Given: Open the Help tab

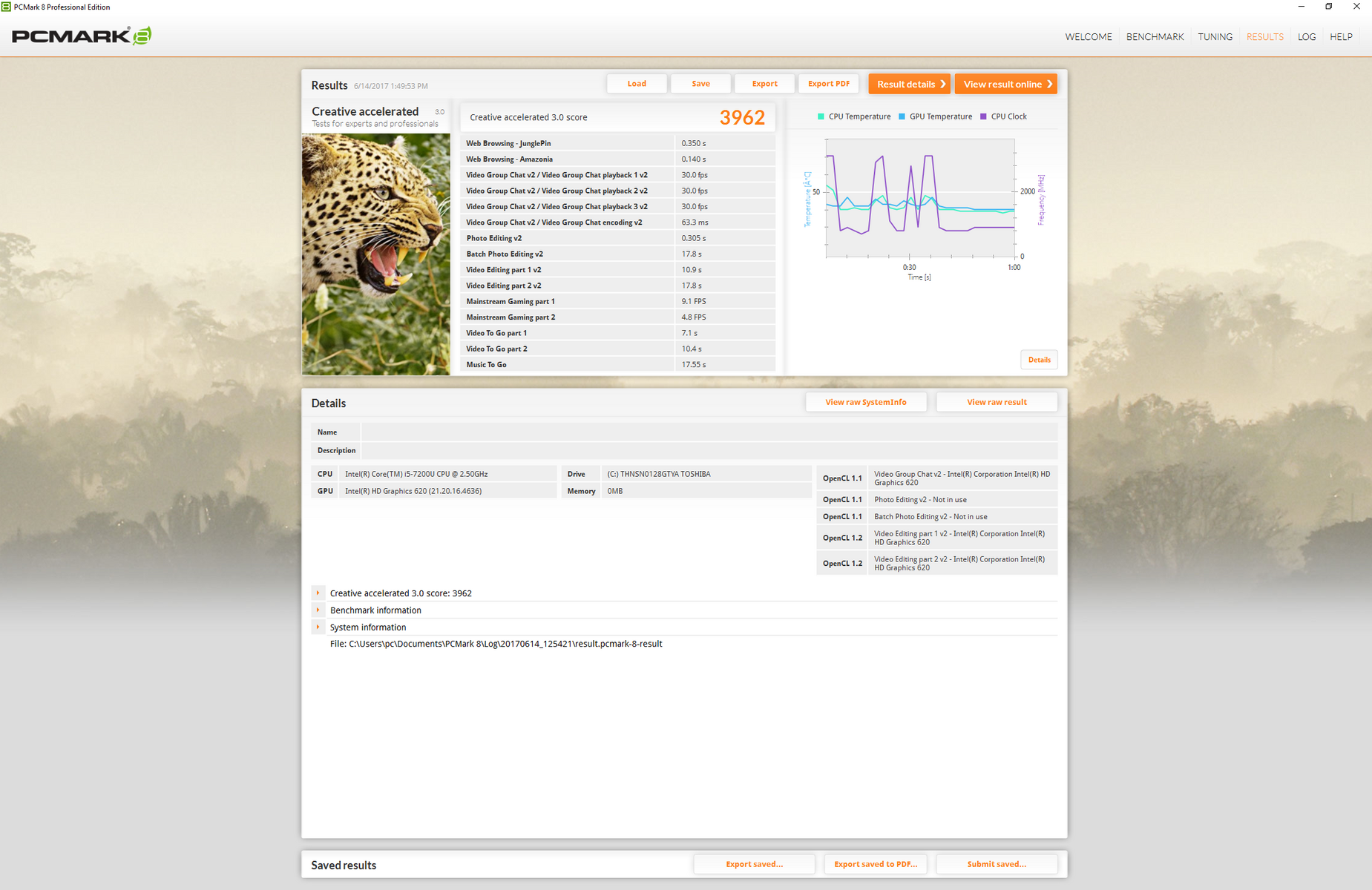Looking at the screenshot, I should [1340, 37].
